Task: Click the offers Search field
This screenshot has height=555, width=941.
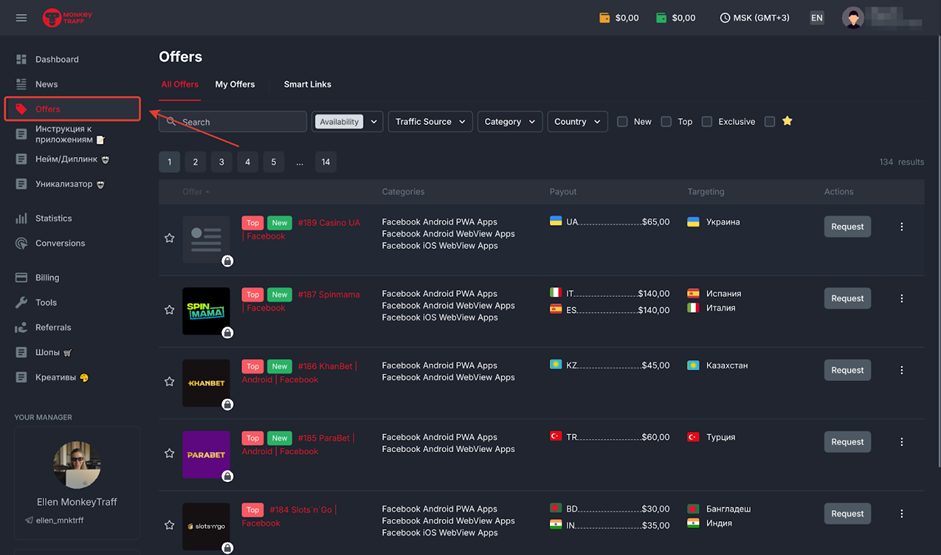Action: [x=233, y=122]
